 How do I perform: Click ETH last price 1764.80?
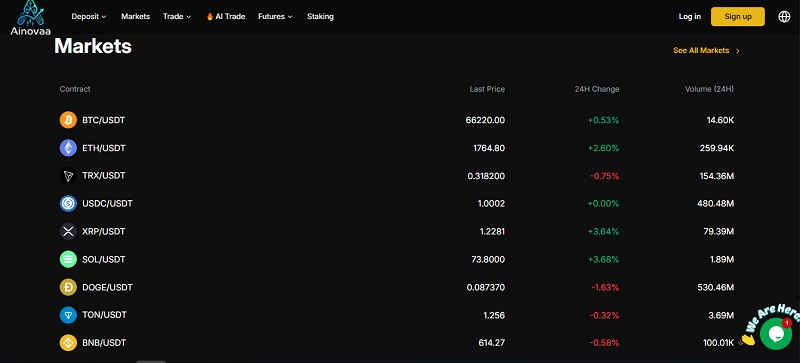coord(489,148)
